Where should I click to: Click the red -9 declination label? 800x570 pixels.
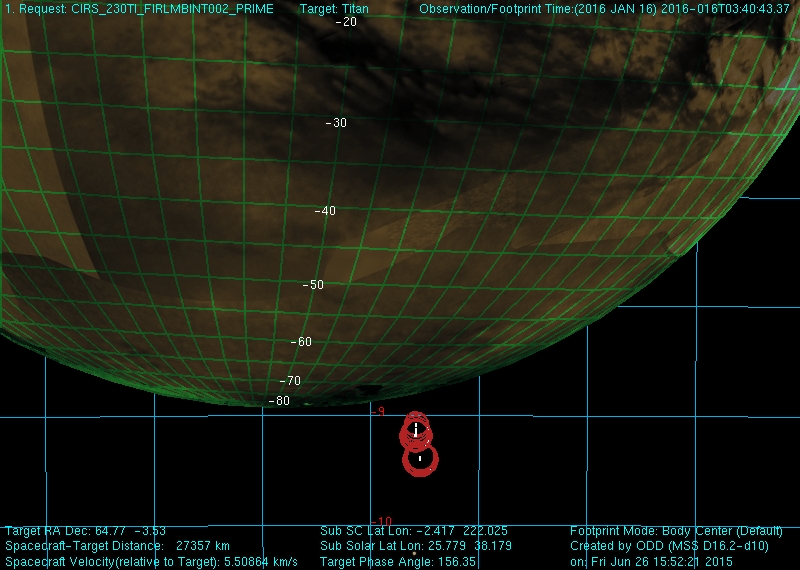point(379,411)
